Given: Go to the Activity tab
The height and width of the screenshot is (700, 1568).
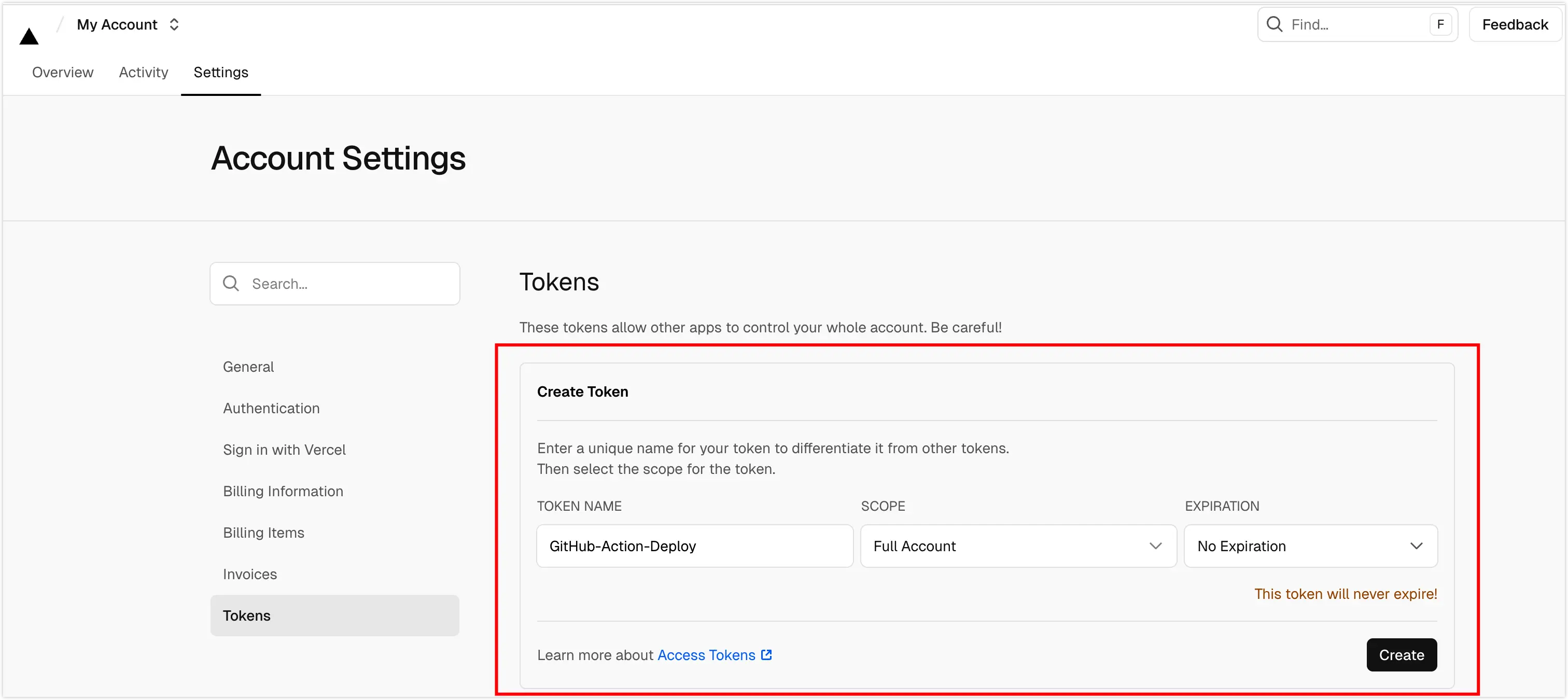Looking at the screenshot, I should point(143,73).
